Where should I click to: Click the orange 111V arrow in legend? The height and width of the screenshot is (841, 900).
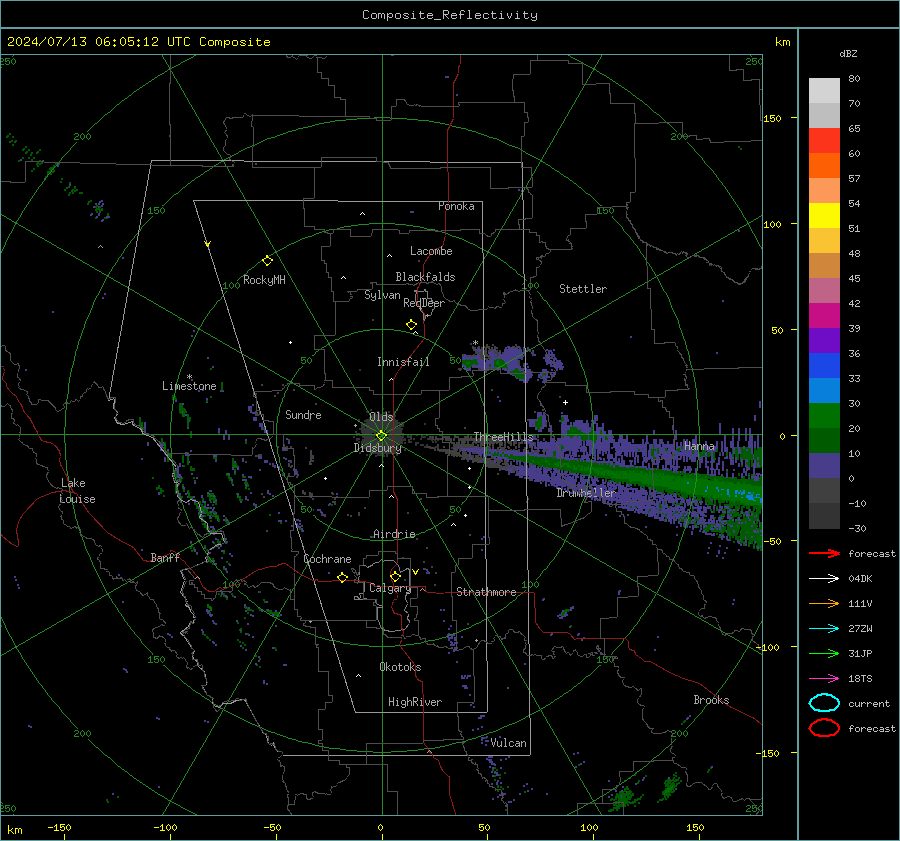824,603
